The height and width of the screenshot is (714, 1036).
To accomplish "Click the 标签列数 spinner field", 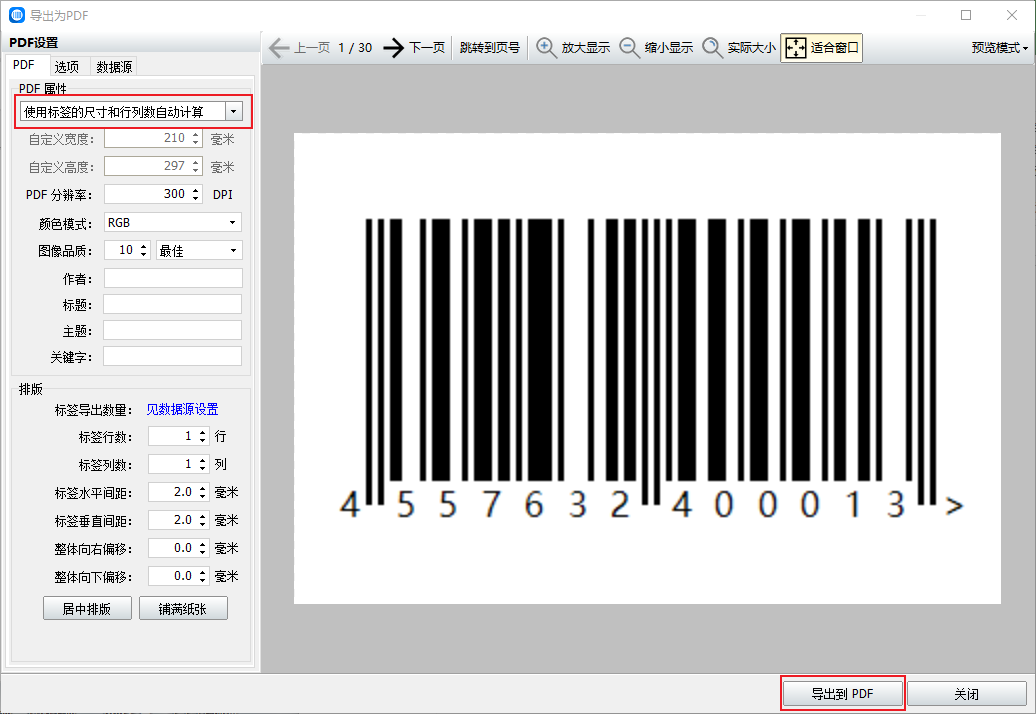I will tap(178, 464).
